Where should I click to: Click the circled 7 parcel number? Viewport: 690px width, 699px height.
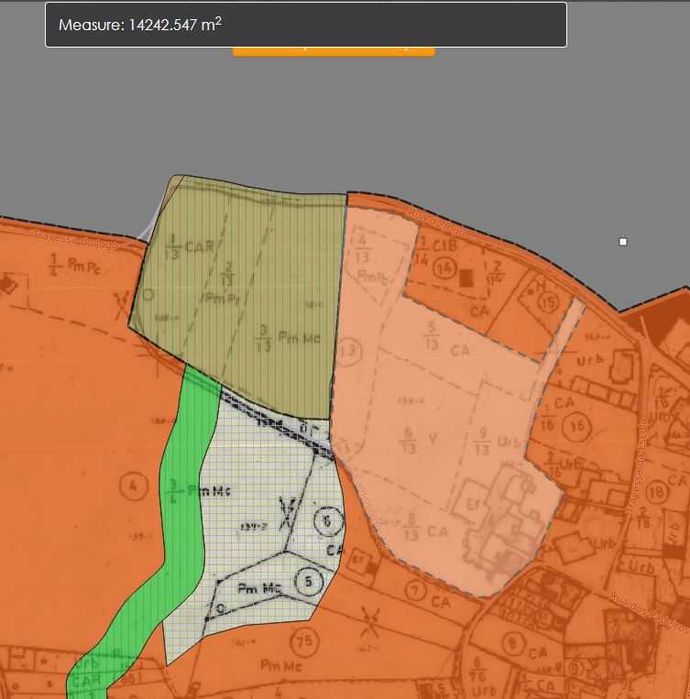pyautogui.click(x=416, y=591)
